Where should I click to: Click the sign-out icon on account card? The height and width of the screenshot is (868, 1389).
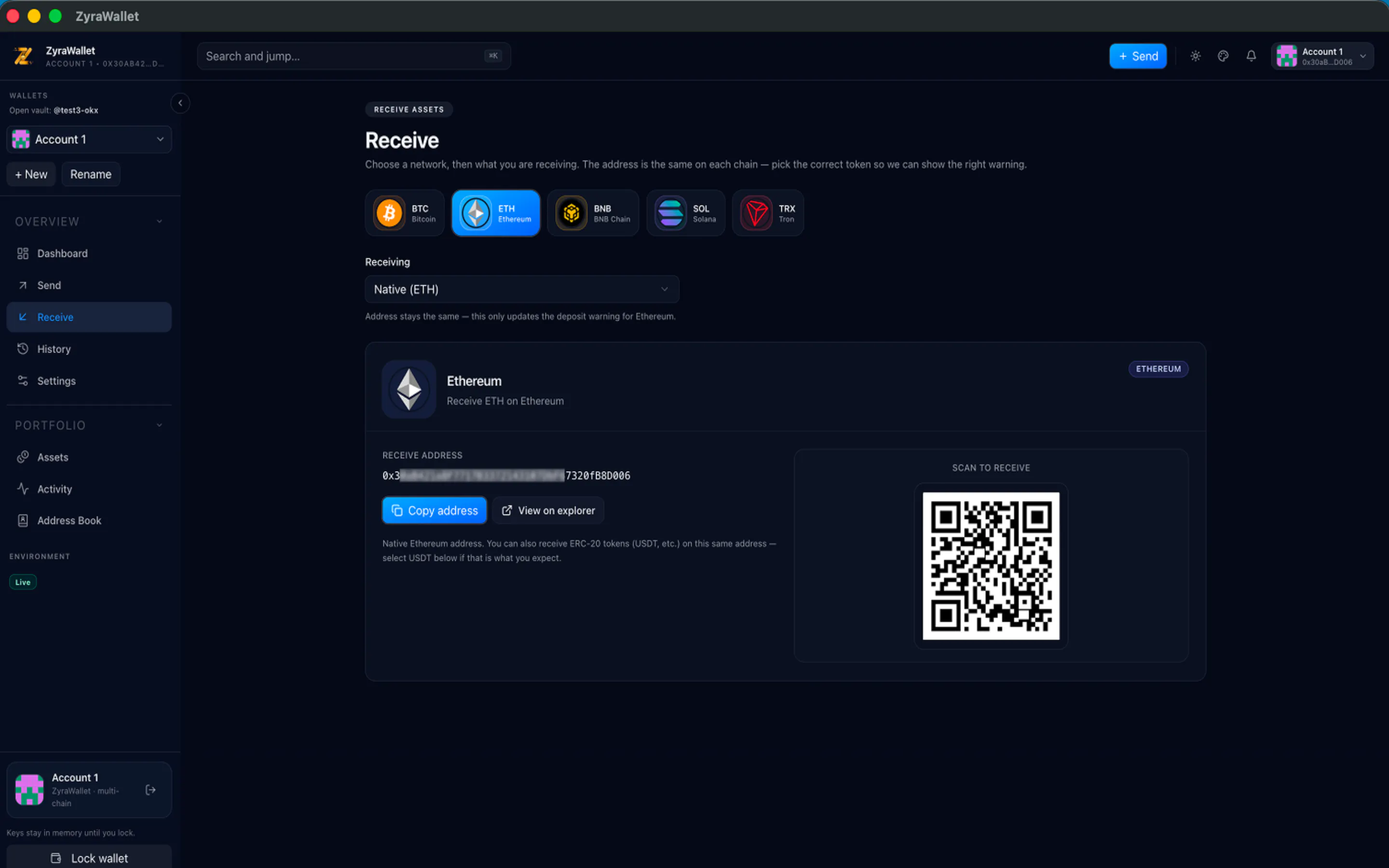click(x=150, y=790)
